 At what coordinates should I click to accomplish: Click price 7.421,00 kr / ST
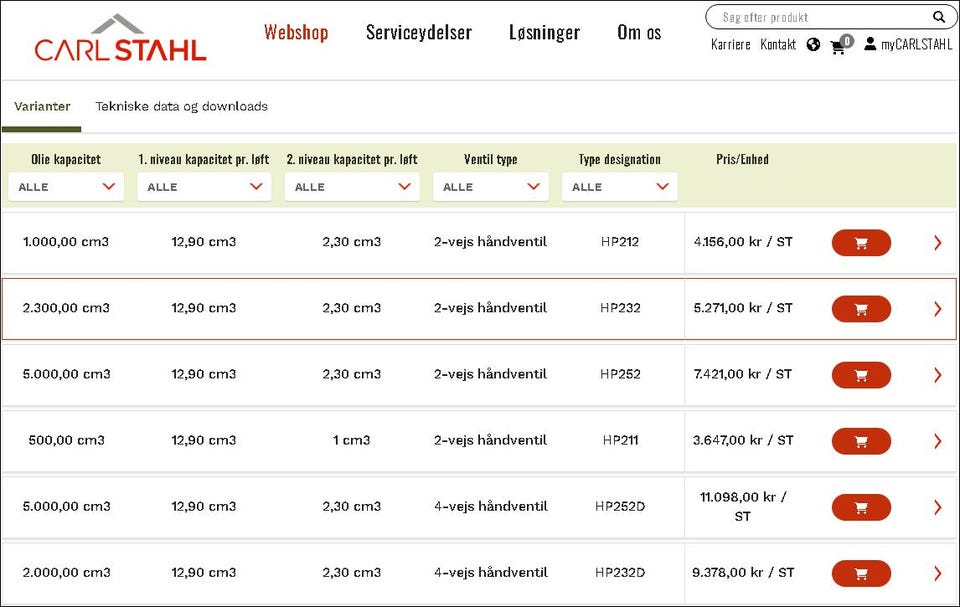pyautogui.click(x=743, y=374)
